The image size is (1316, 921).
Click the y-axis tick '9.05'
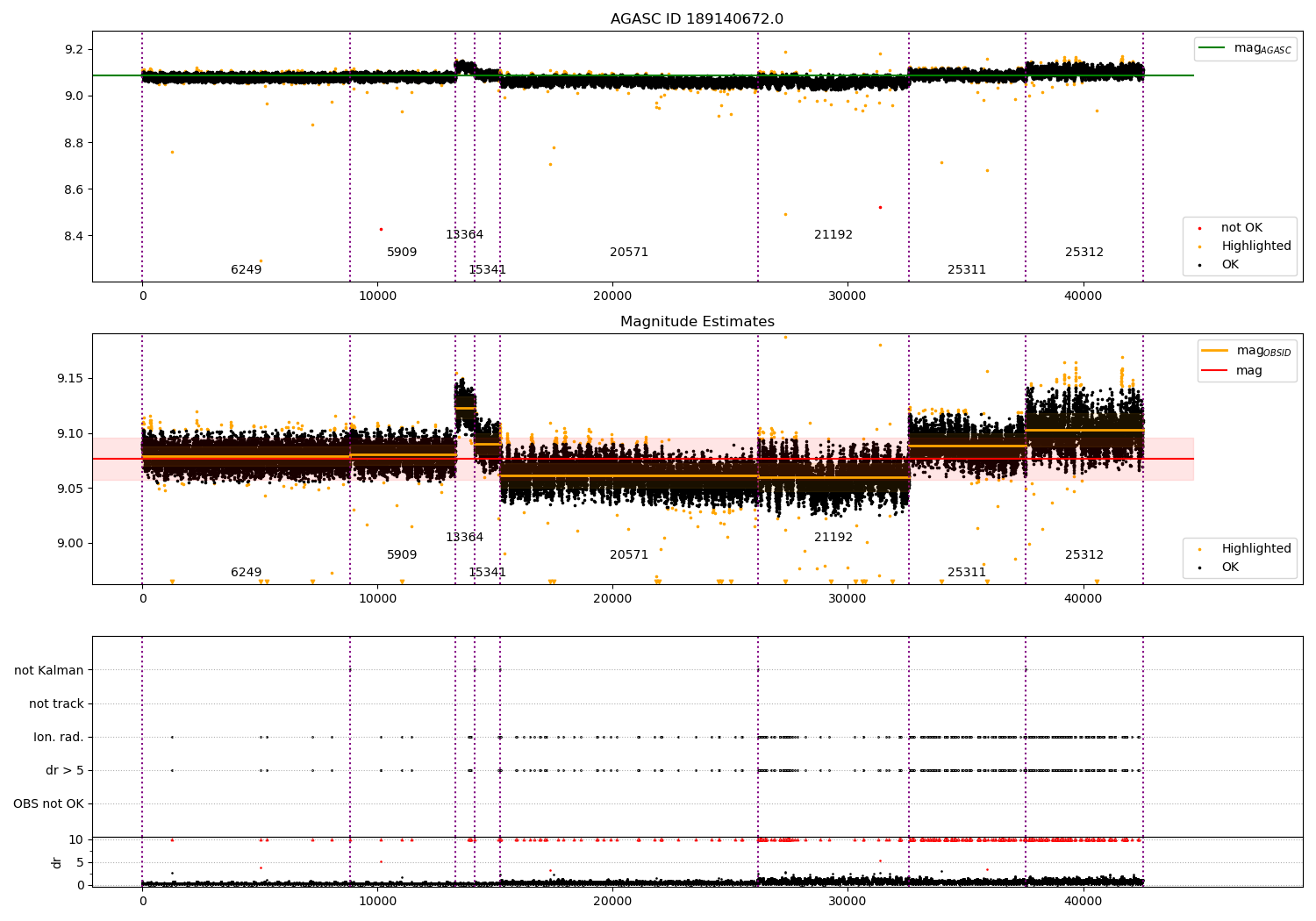[x=70, y=489]
